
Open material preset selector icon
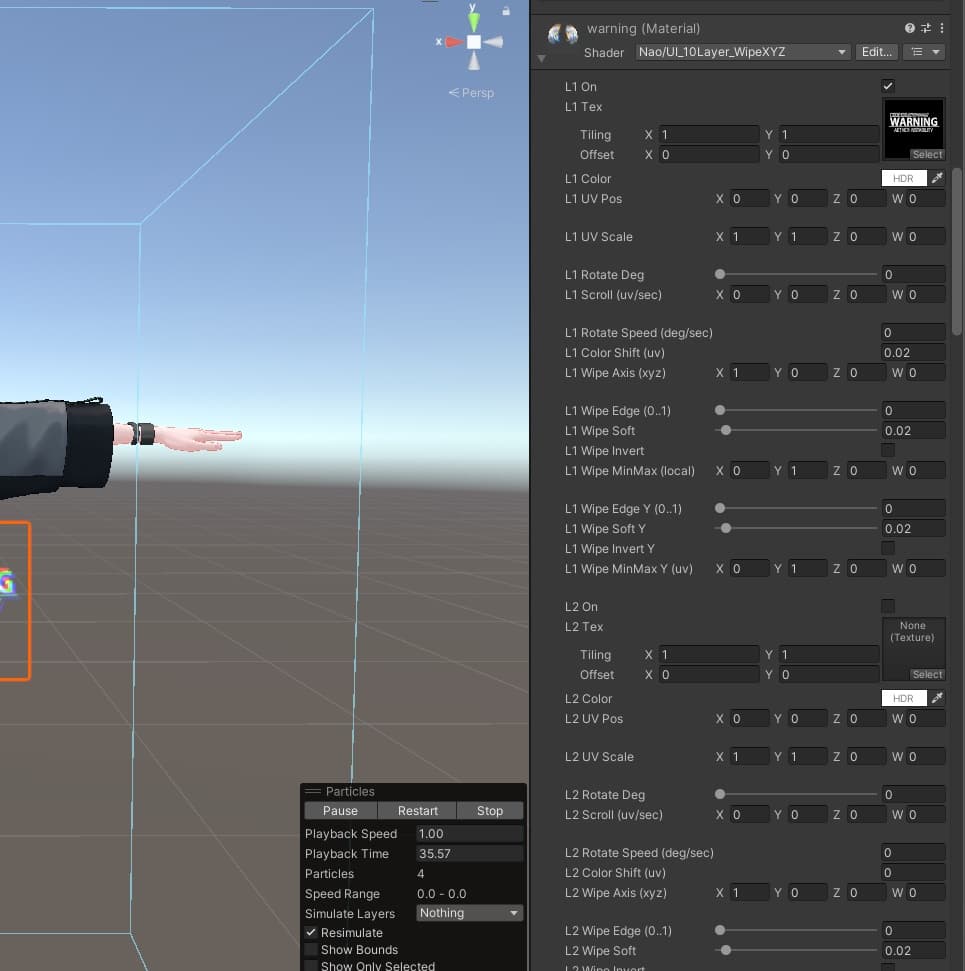[x=926, y=28]
